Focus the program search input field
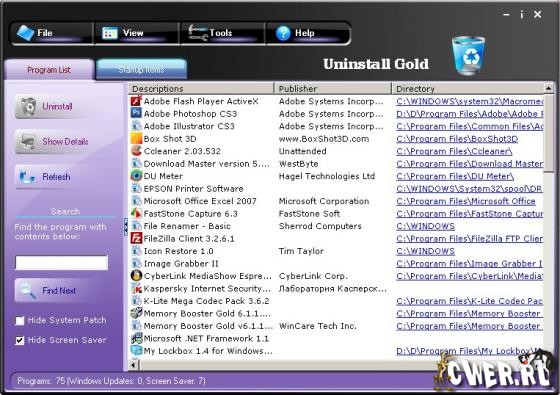The height and width of the screenshot is (395, 560). coord(61,262)
